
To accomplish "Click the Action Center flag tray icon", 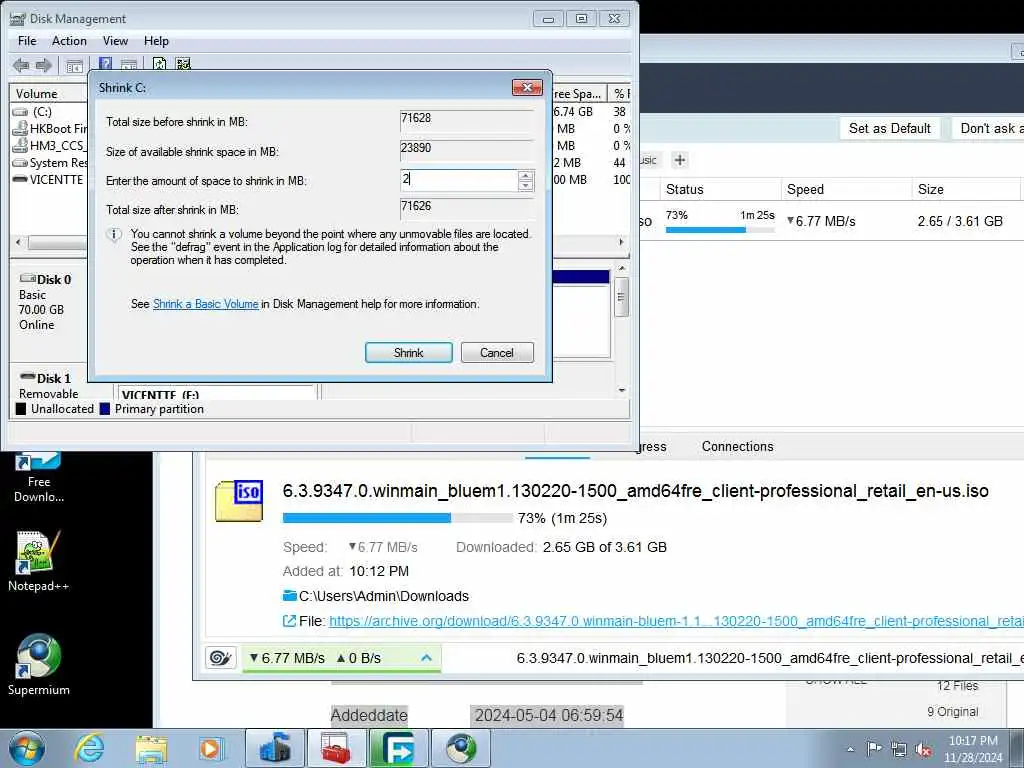I will [x=874, y=748].
